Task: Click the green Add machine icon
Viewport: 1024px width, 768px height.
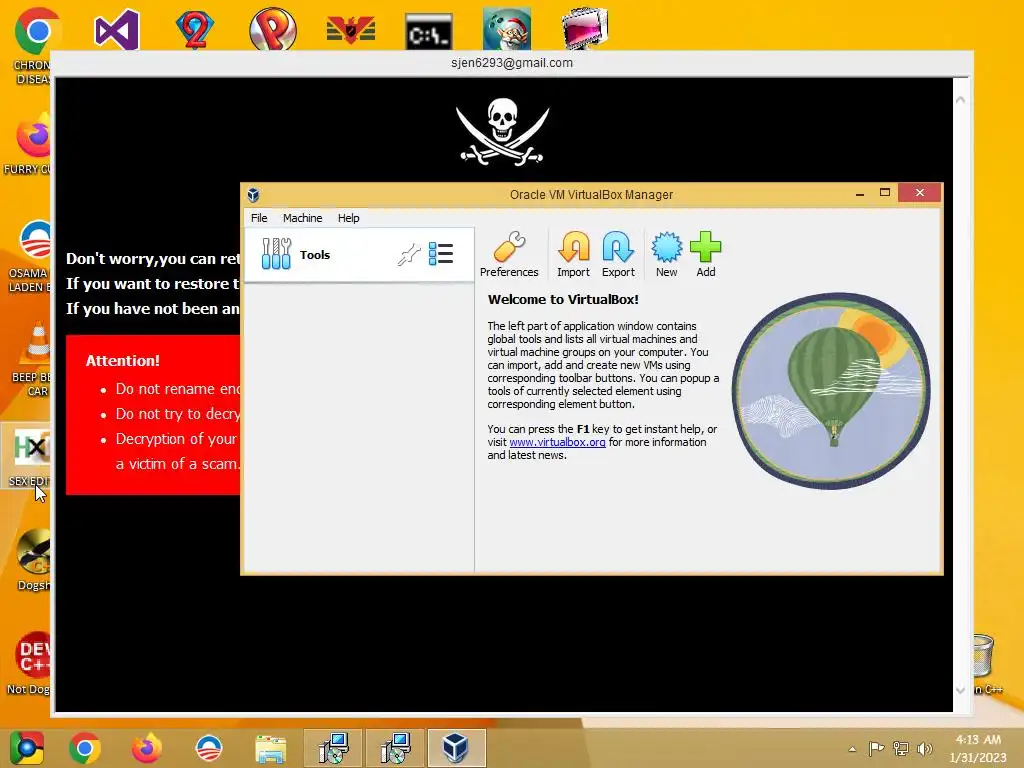Action: coord(705,255)
